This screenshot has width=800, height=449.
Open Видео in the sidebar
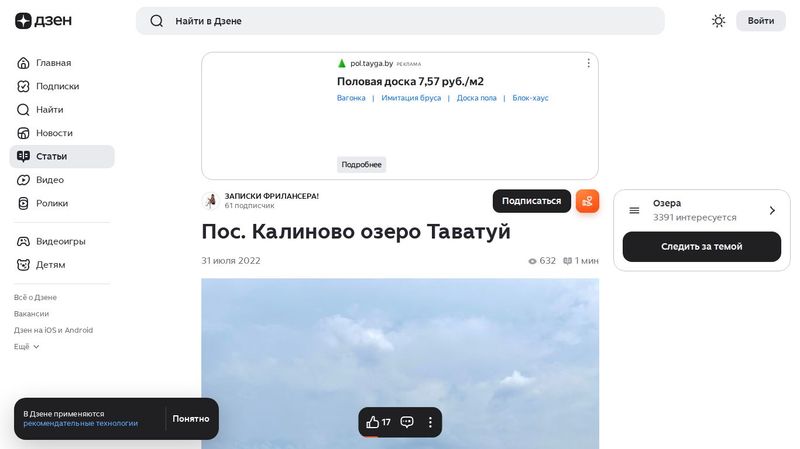50,180
